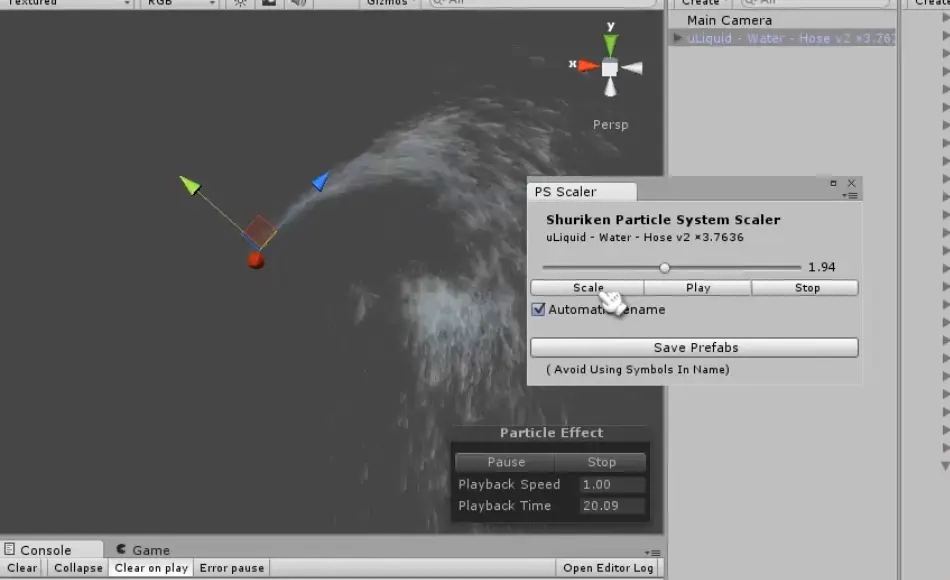Toggle the Automatic Rename checkbox
950x580 pixels.
click(x=538, y=309)
